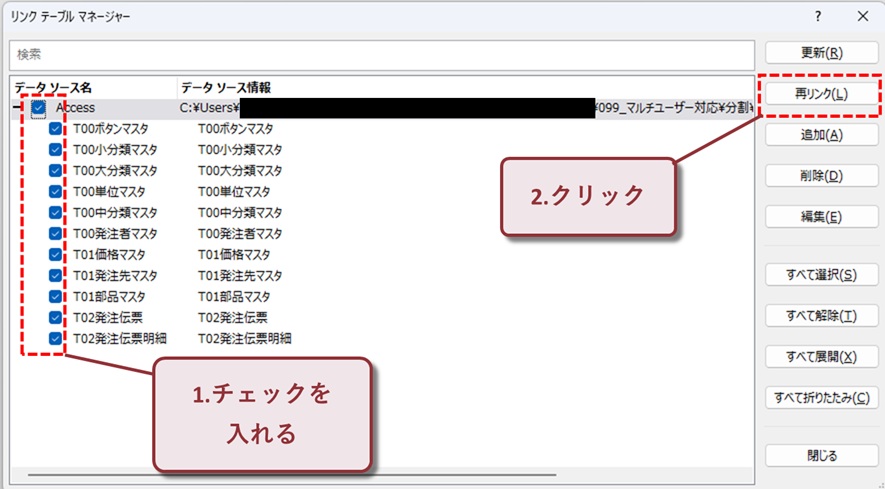Click the すべて選択(S) button
The image size is (885, 489).
click(x=821, y=275)
